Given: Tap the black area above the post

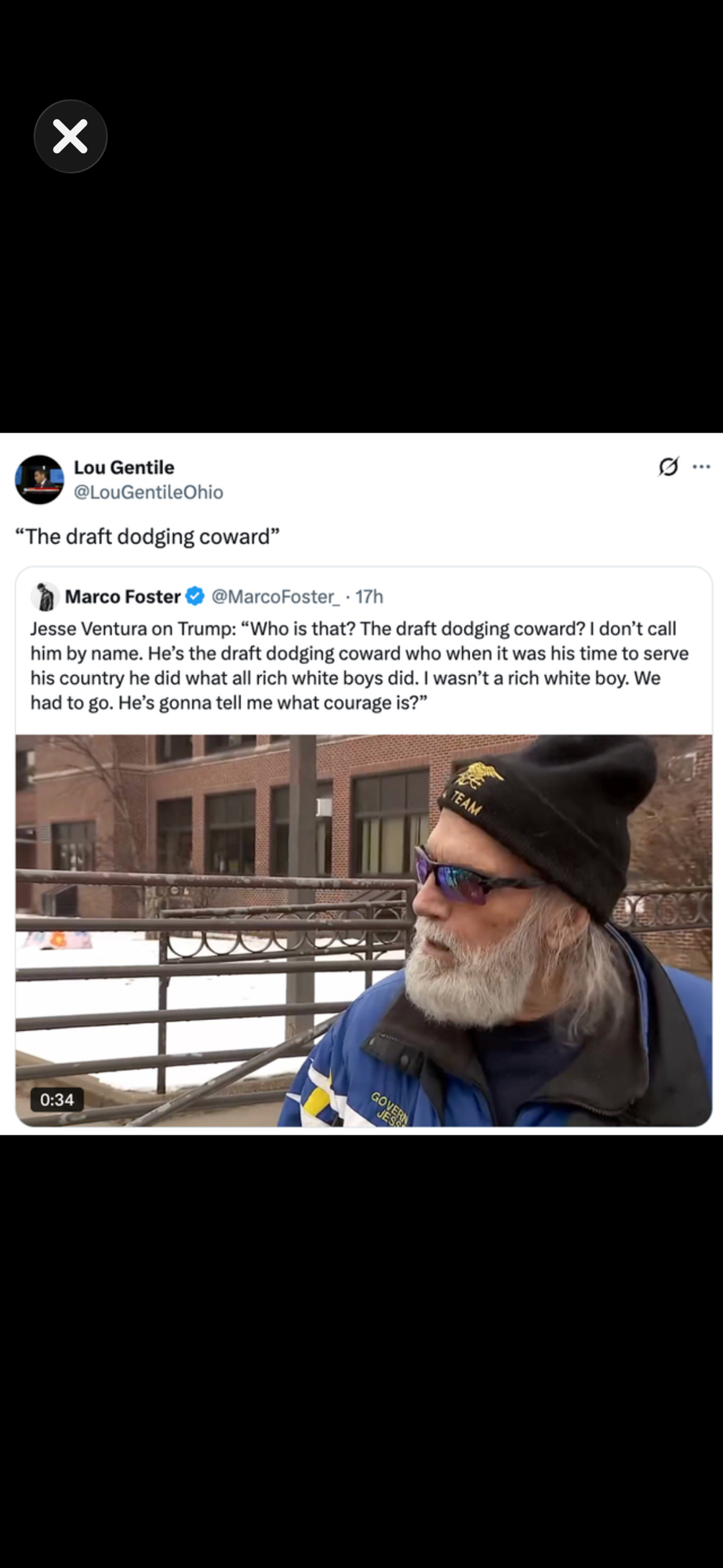Looking at the screenshot, I should [361, 298].
